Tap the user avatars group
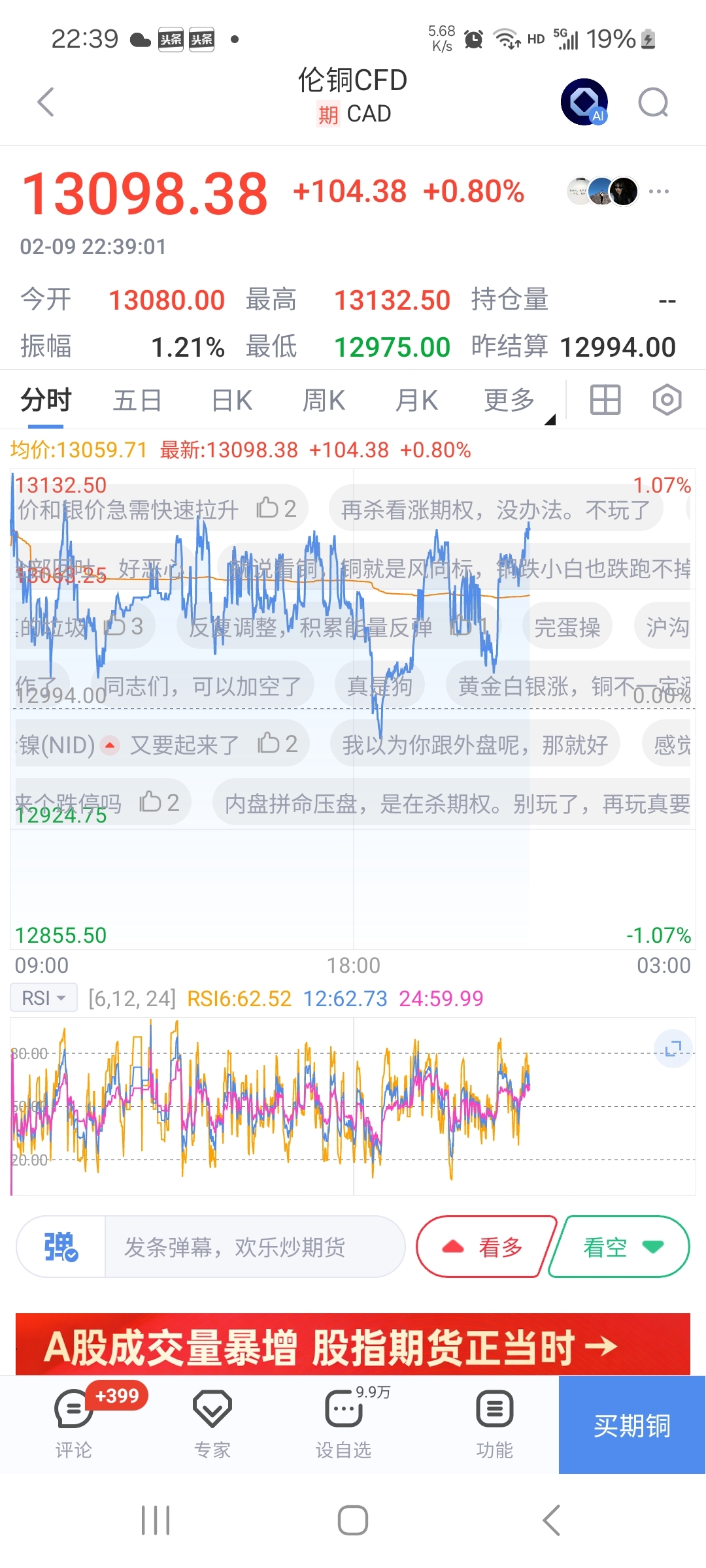This screenshot has height=1568, width=706. point(602,191)
